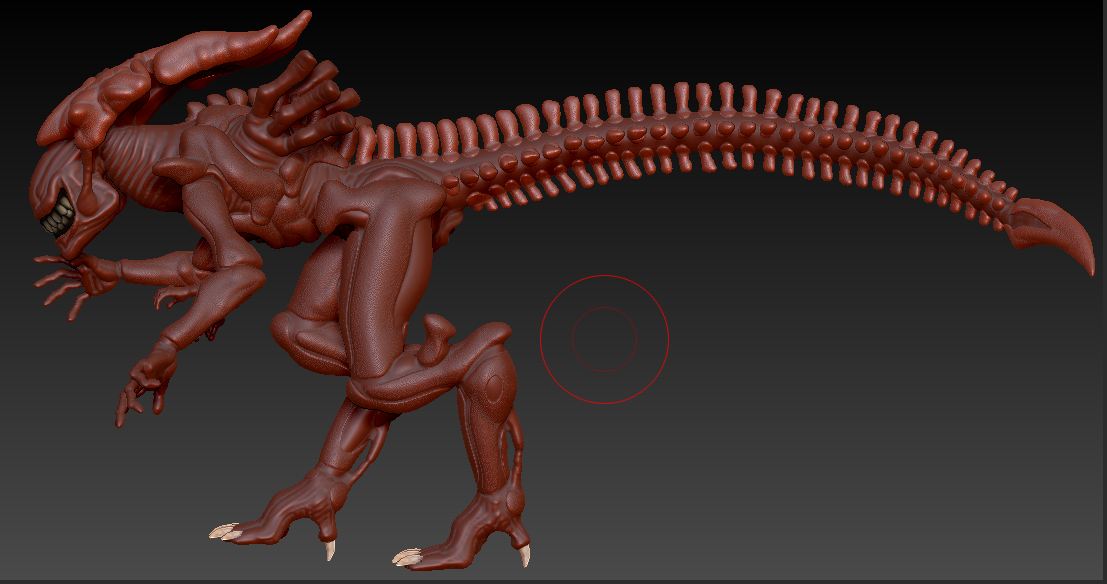Click the oval detail on the rear shin
1107x584 pixels.
pyautogui.click(x=494, y=388)
